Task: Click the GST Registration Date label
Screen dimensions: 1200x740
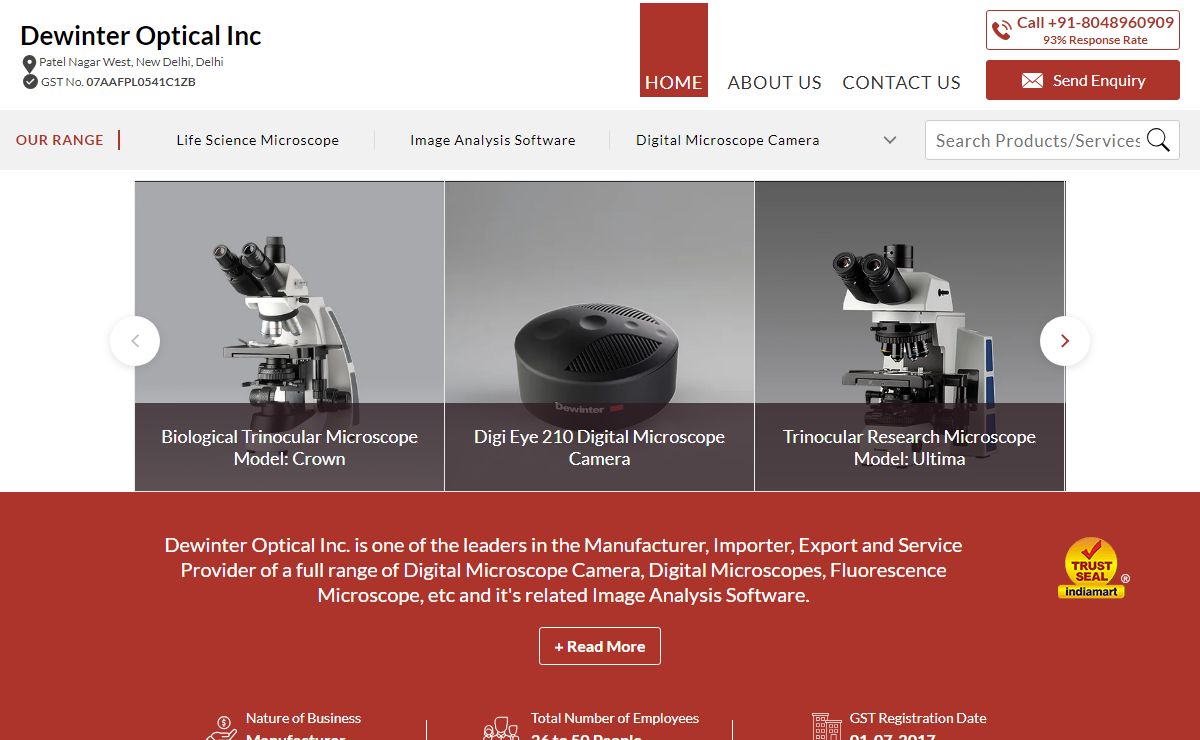Action: pos(918,718)
